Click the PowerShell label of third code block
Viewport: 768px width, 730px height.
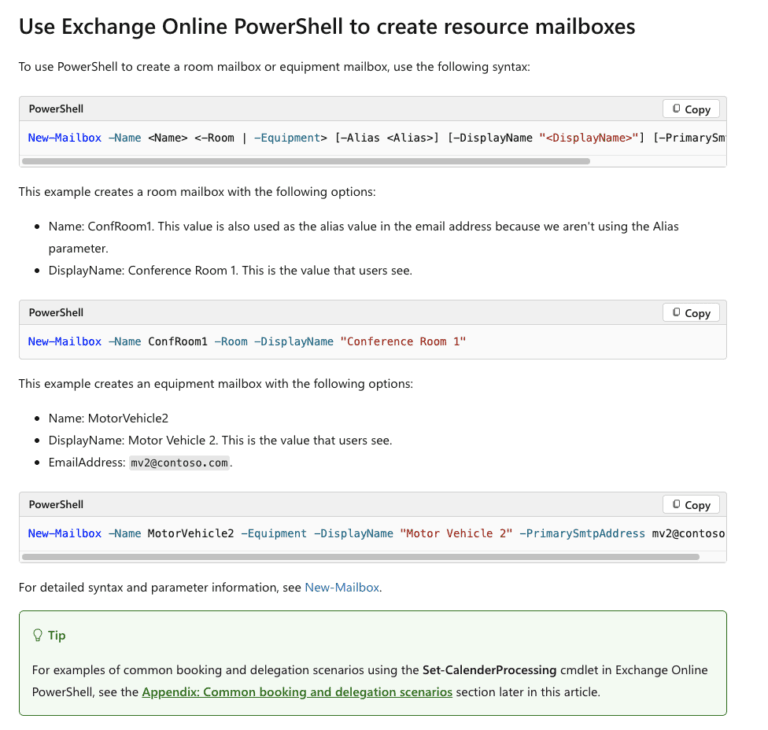(x=56, y=505)
